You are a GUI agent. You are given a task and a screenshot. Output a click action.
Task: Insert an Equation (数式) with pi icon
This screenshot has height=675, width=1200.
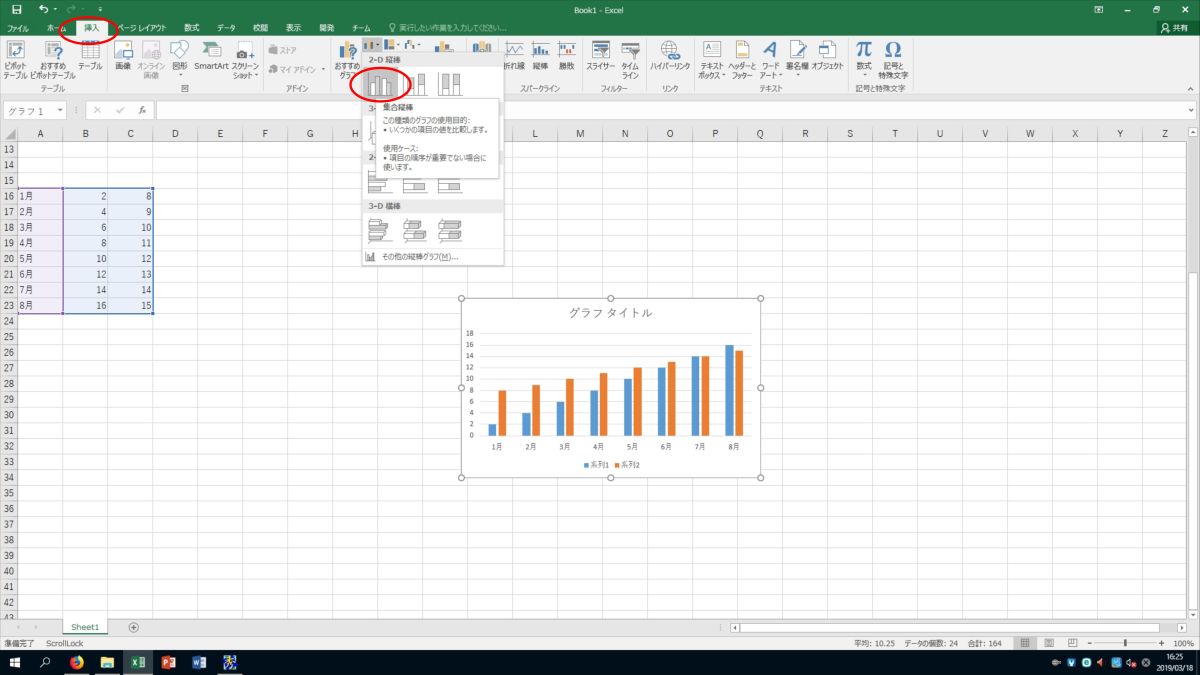pyautogui.click(x=864, y=60)
